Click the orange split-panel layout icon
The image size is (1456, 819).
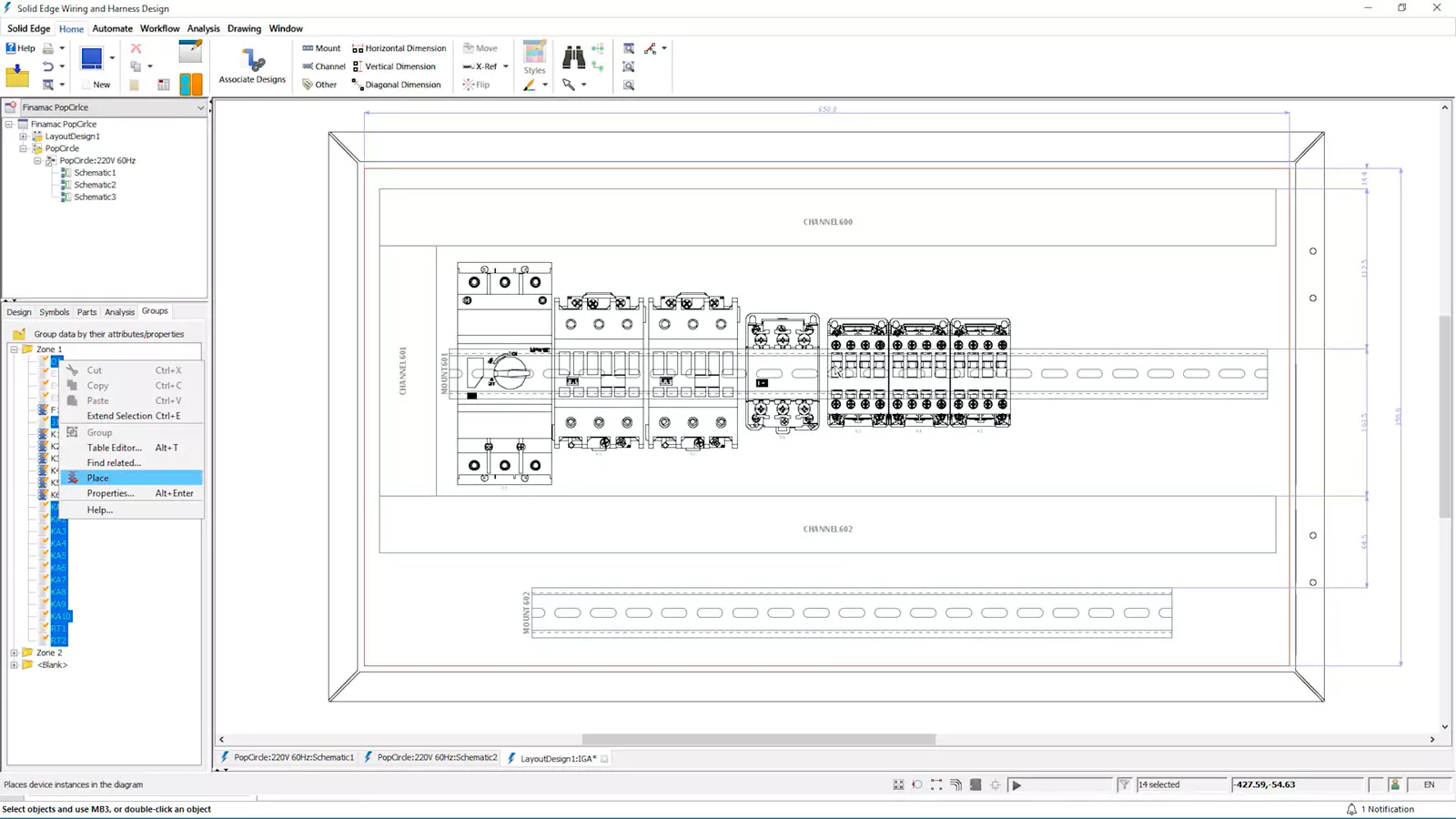pyautogui.click(x=191, y=84)
